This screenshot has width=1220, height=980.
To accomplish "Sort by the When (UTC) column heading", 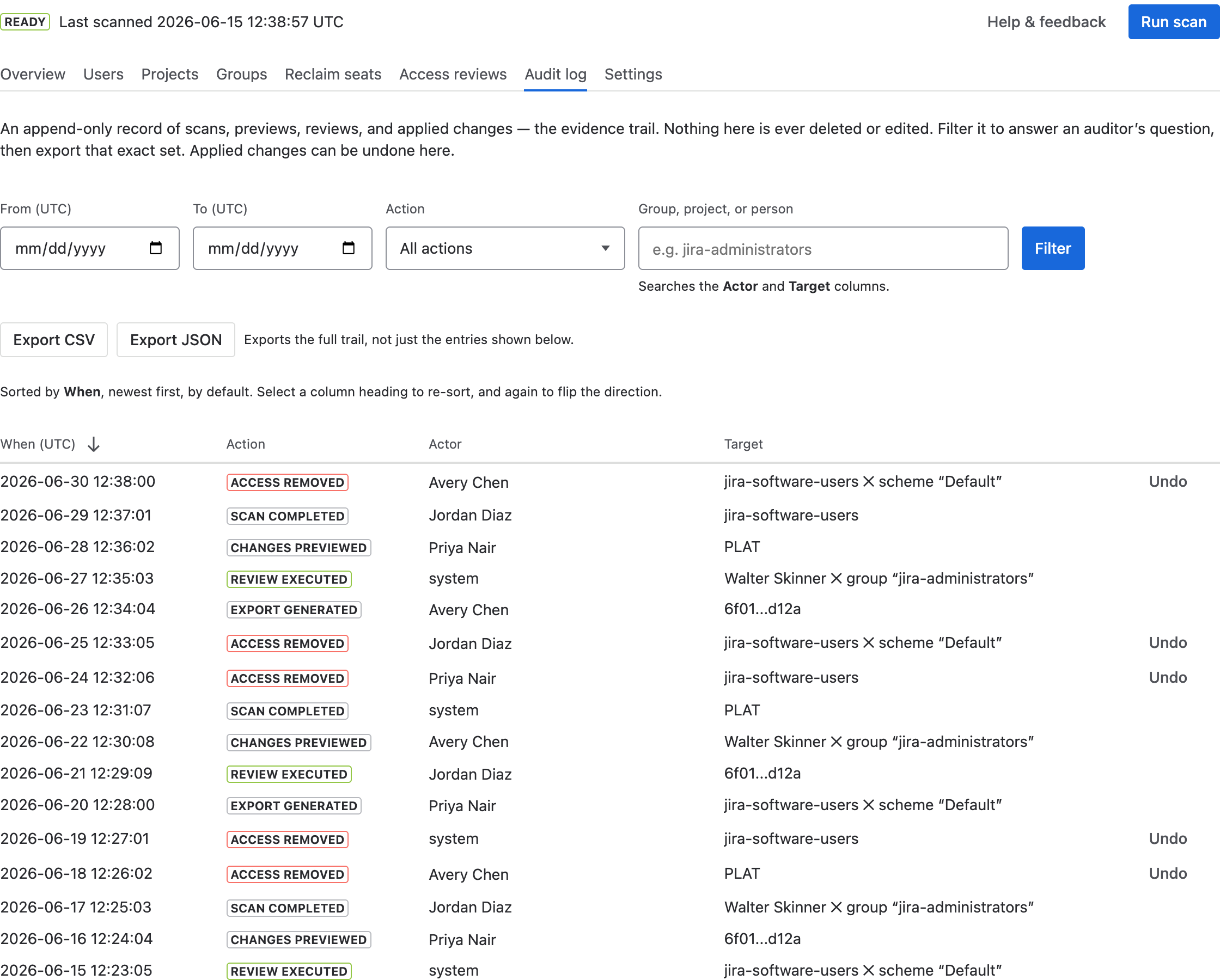I will [x=38, y=444].
